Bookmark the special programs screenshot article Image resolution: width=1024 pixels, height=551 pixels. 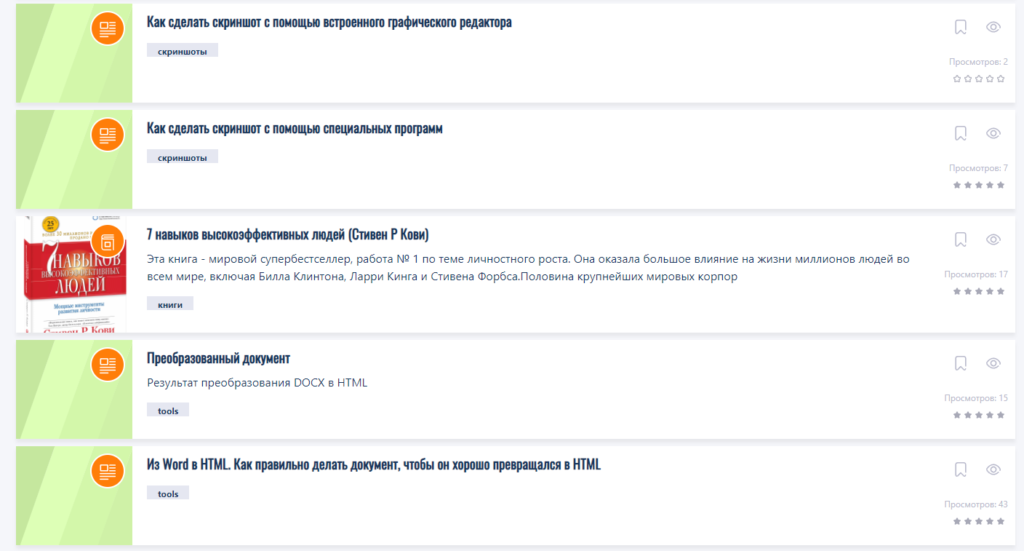tap(960, 133)
